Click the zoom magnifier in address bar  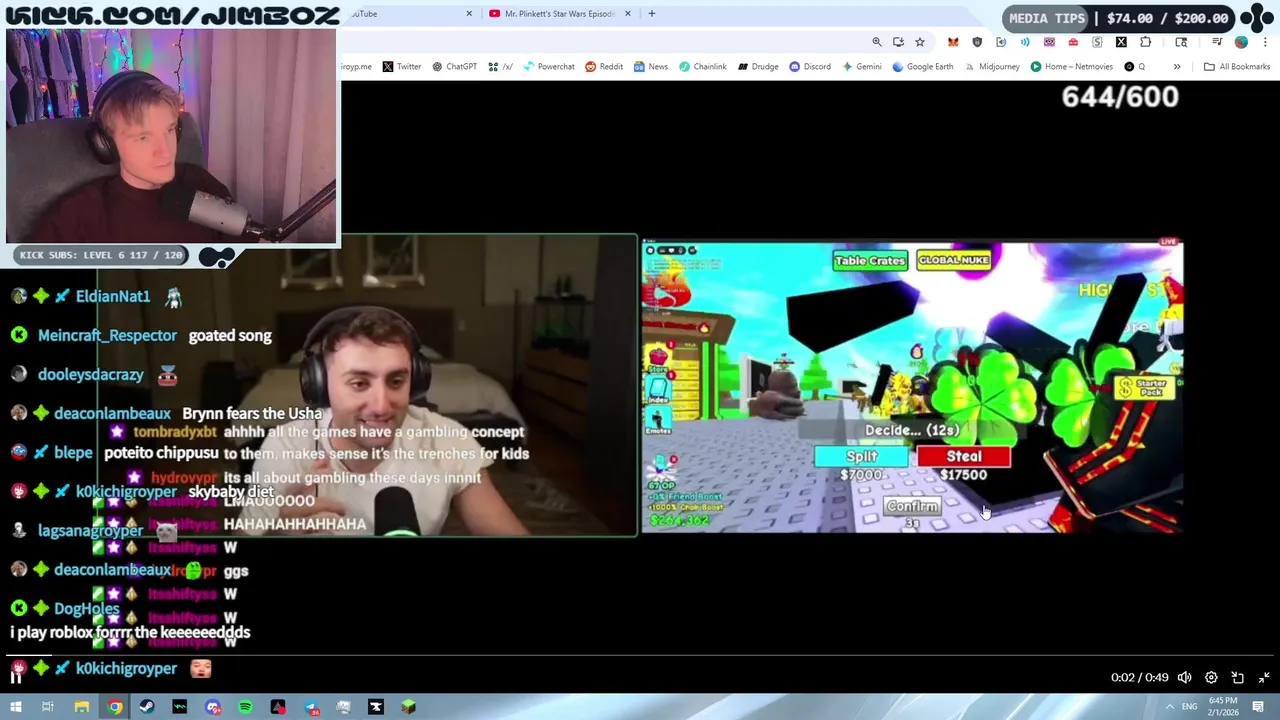(x=877, y=42)
